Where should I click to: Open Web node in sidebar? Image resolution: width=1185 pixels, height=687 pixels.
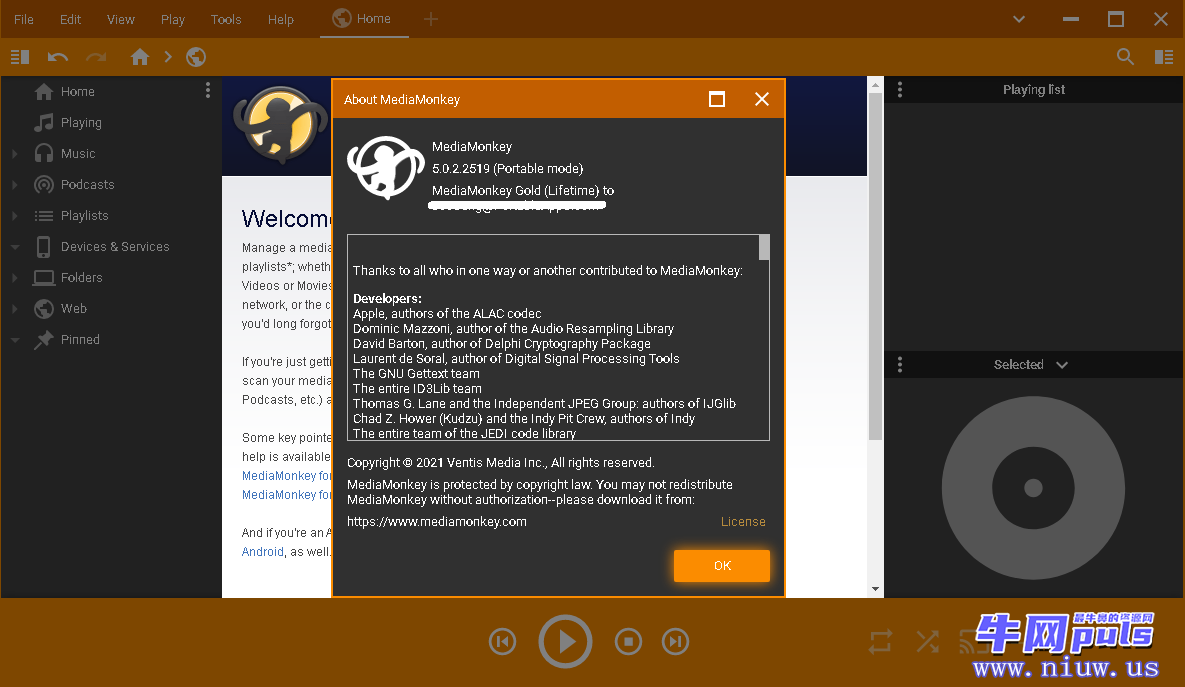tap(74, 308)
